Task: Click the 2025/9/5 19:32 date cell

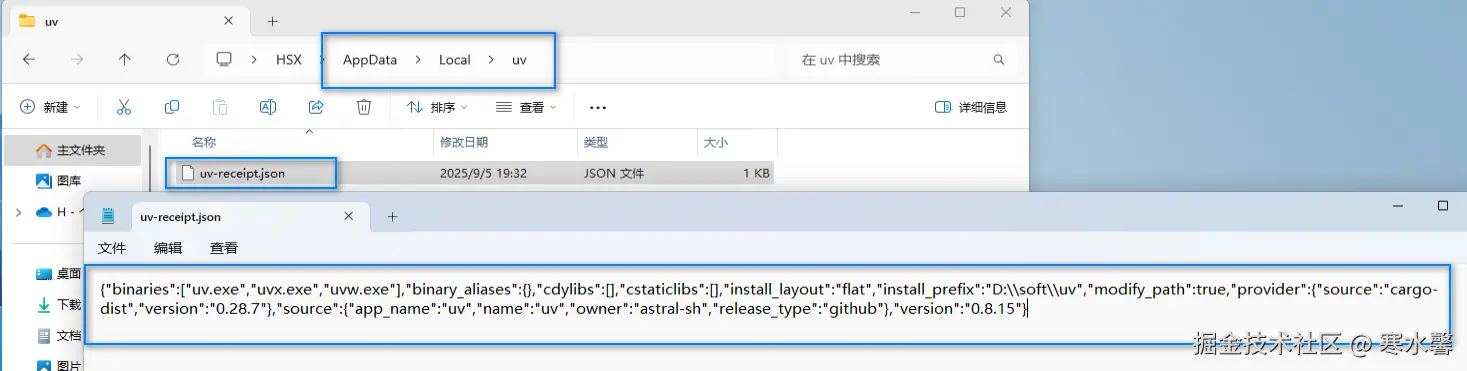Action: [x=483, y=173]
